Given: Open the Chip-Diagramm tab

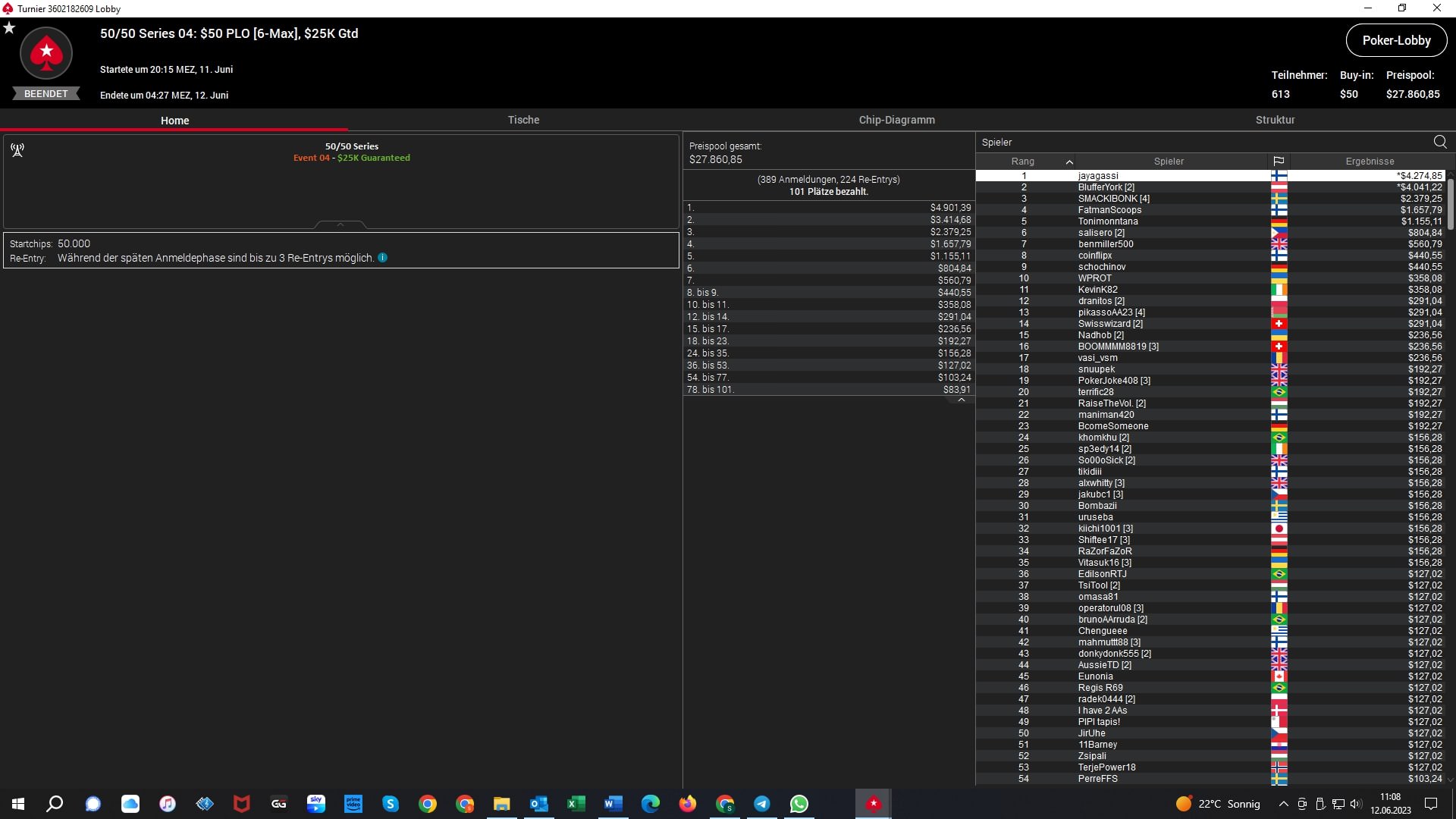Looking at the screenshot, I should (x=896, y=120).
